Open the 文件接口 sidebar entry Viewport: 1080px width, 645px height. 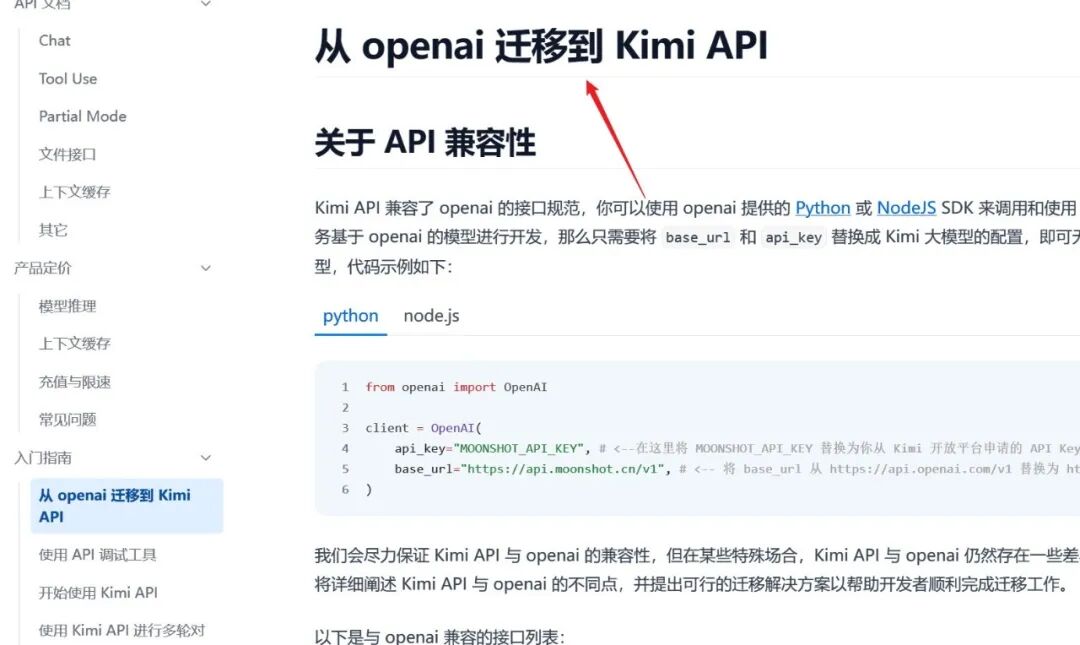(68, 154)
